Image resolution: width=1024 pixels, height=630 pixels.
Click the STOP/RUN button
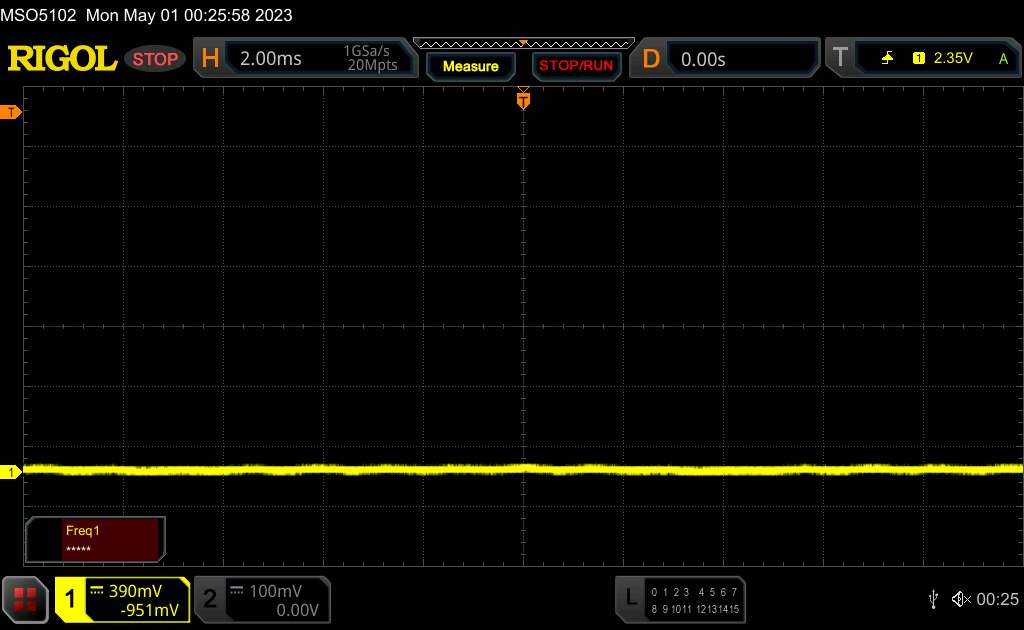point(576,66)
